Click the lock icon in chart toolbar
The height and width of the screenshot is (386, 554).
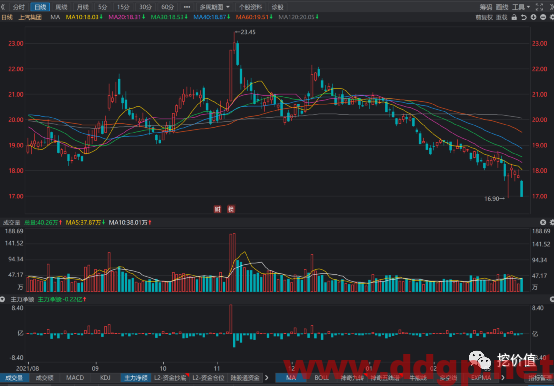coord(514,17)
